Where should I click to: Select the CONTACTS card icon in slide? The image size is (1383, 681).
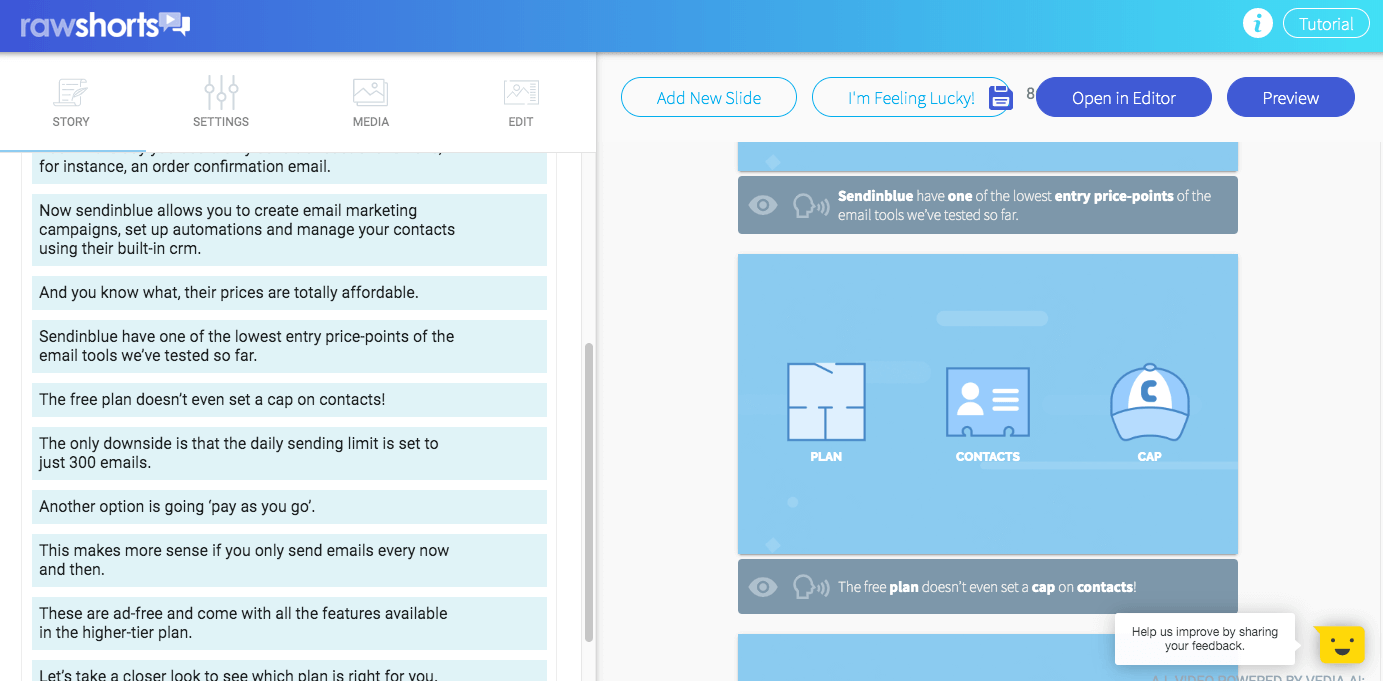click(988, 402)
